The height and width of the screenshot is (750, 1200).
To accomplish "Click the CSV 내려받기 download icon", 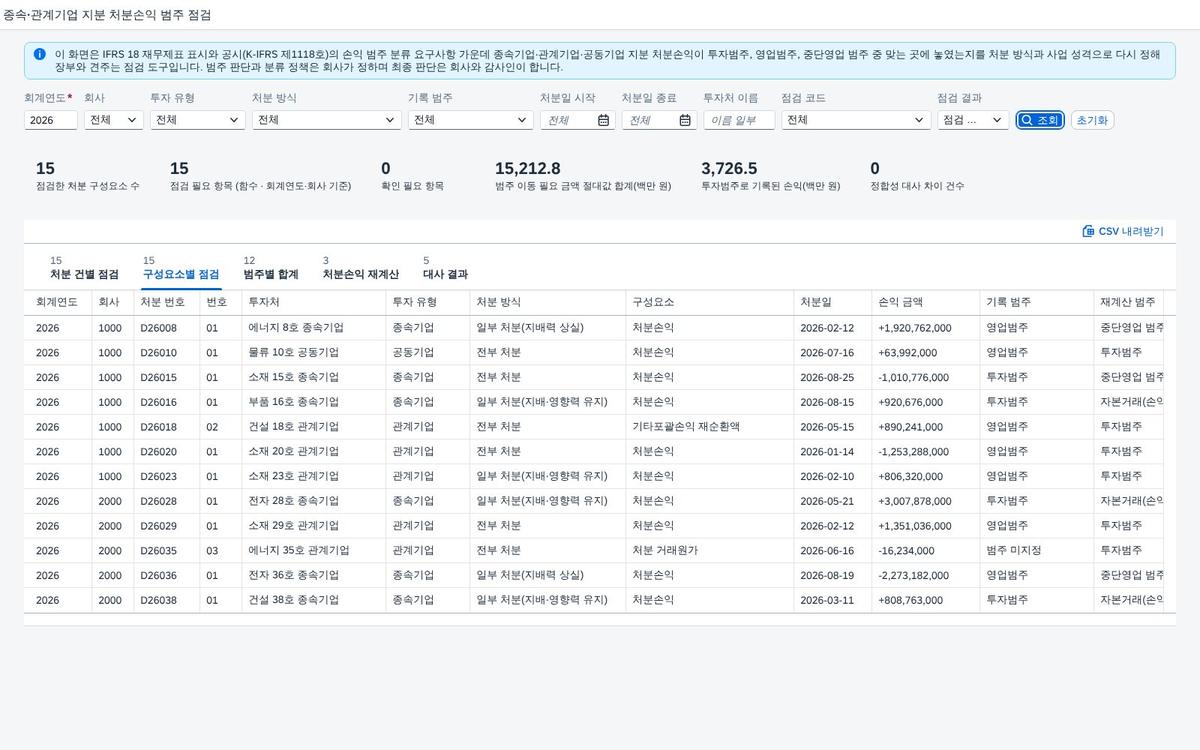I will pos(1088,231).
